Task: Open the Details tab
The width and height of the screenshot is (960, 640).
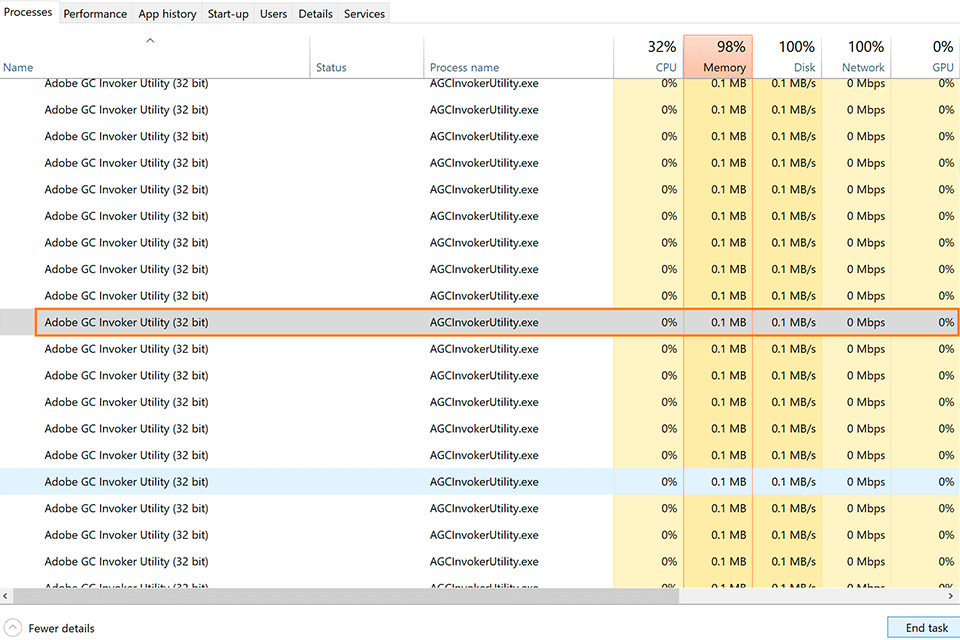Action: click(315, 13)
